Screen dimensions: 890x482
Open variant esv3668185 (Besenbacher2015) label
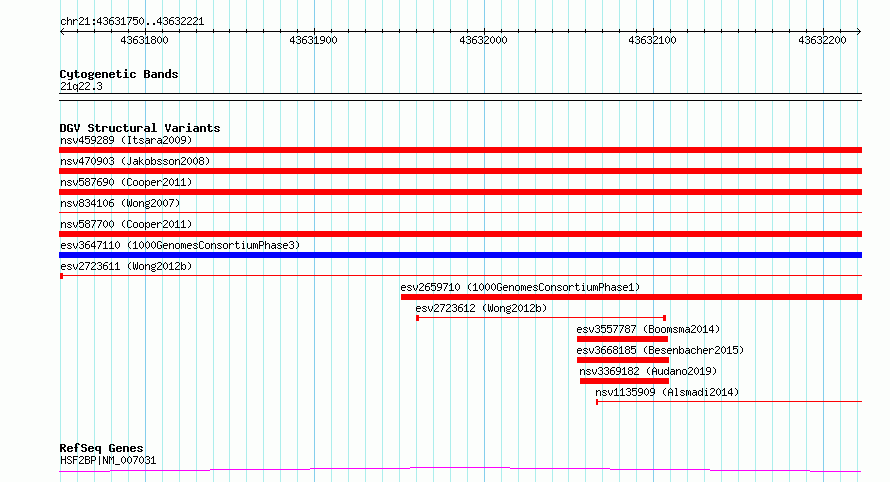coord(660,350)
